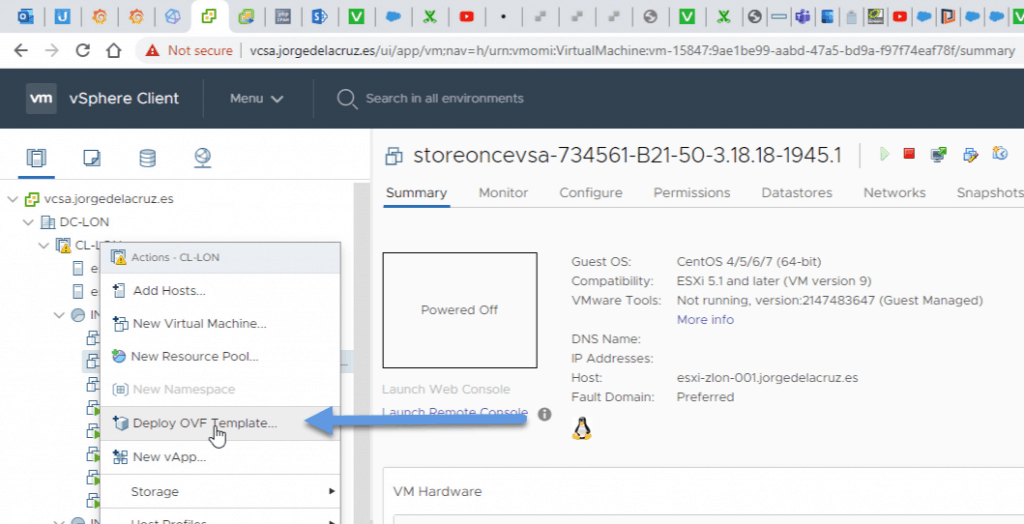Screen dimensions: 1024x524
Task: Click Search in all environments field
Action: (444, 99)
